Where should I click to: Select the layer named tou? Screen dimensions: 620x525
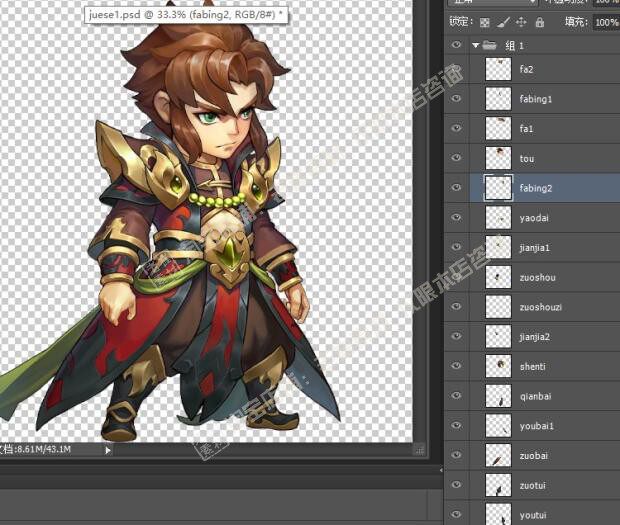[x=527, y=159]
